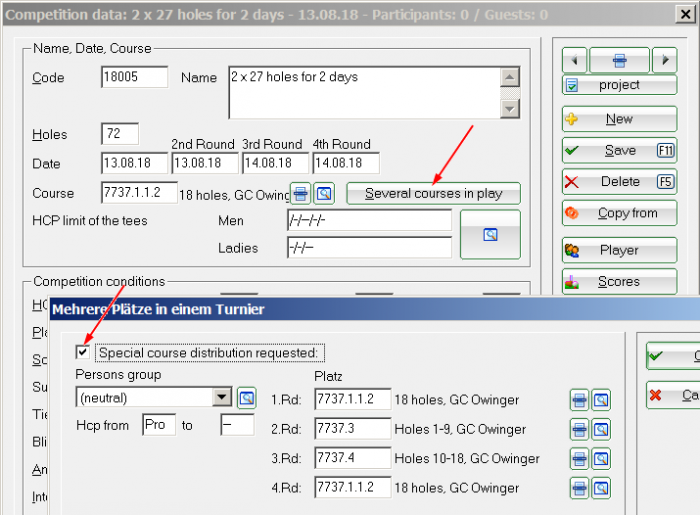Image resolution: width=700 pixels, height=515 pixels.
Task: Click the list icon between navigation arrows
Action: (x=619, y=60)
